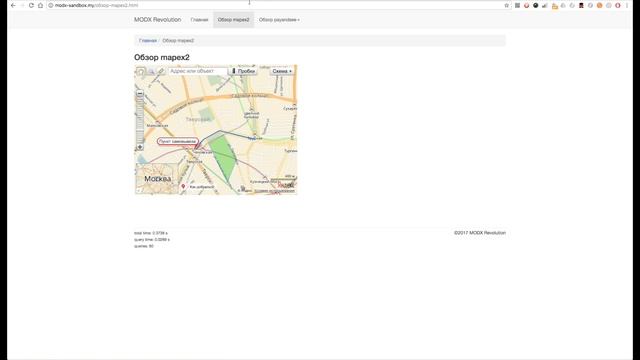
Task: Click the total time footer statistic
Action: coord(151,233)
